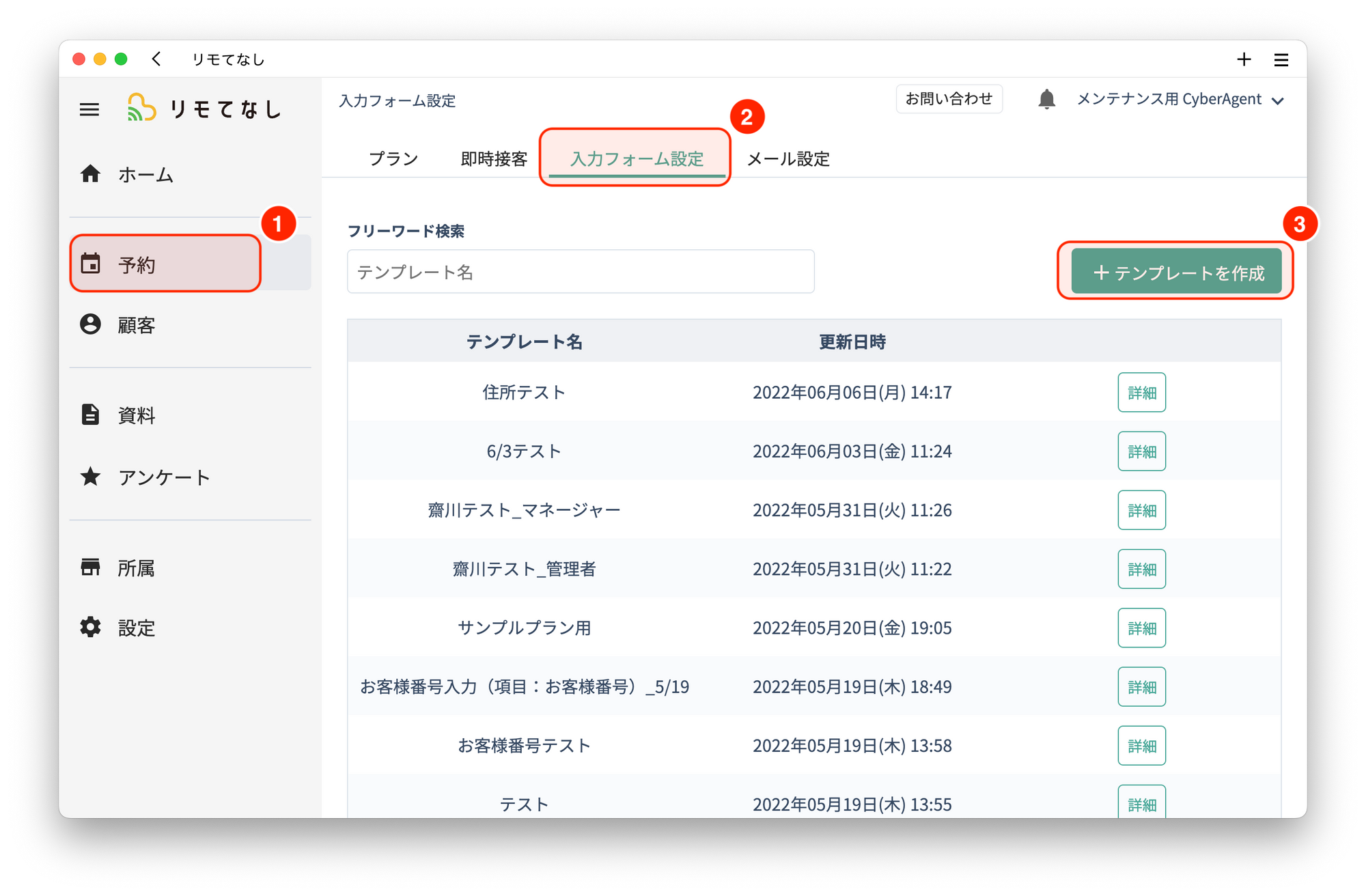Click date 2022年05月20日(金) 19:05
This screenshot has height=896, width=1366.
[852, 627]
